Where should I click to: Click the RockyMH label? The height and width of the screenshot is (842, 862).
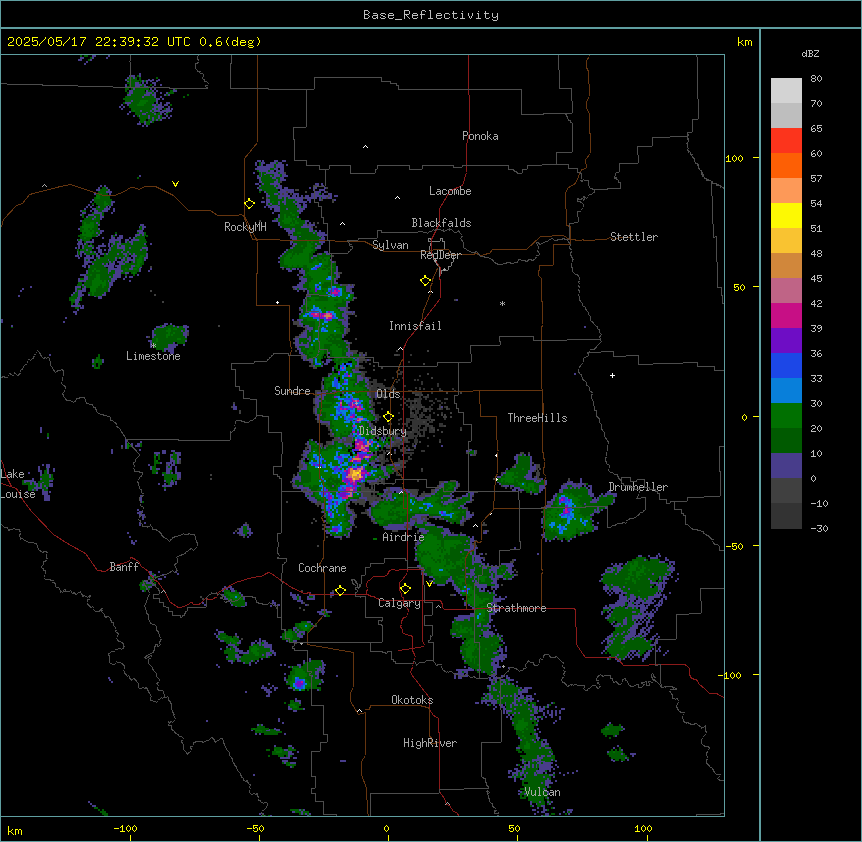click(245, 227)
